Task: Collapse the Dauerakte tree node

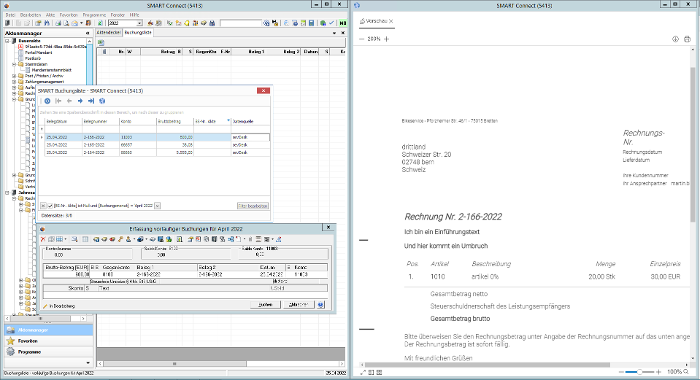Action: pos(8,41)
